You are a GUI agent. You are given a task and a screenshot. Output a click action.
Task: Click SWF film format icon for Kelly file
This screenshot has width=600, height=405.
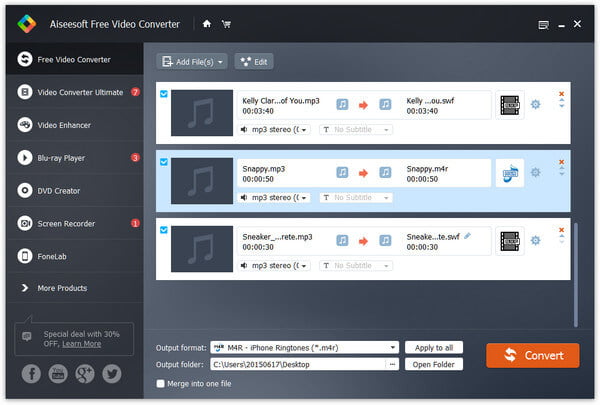tap(510, 105)
